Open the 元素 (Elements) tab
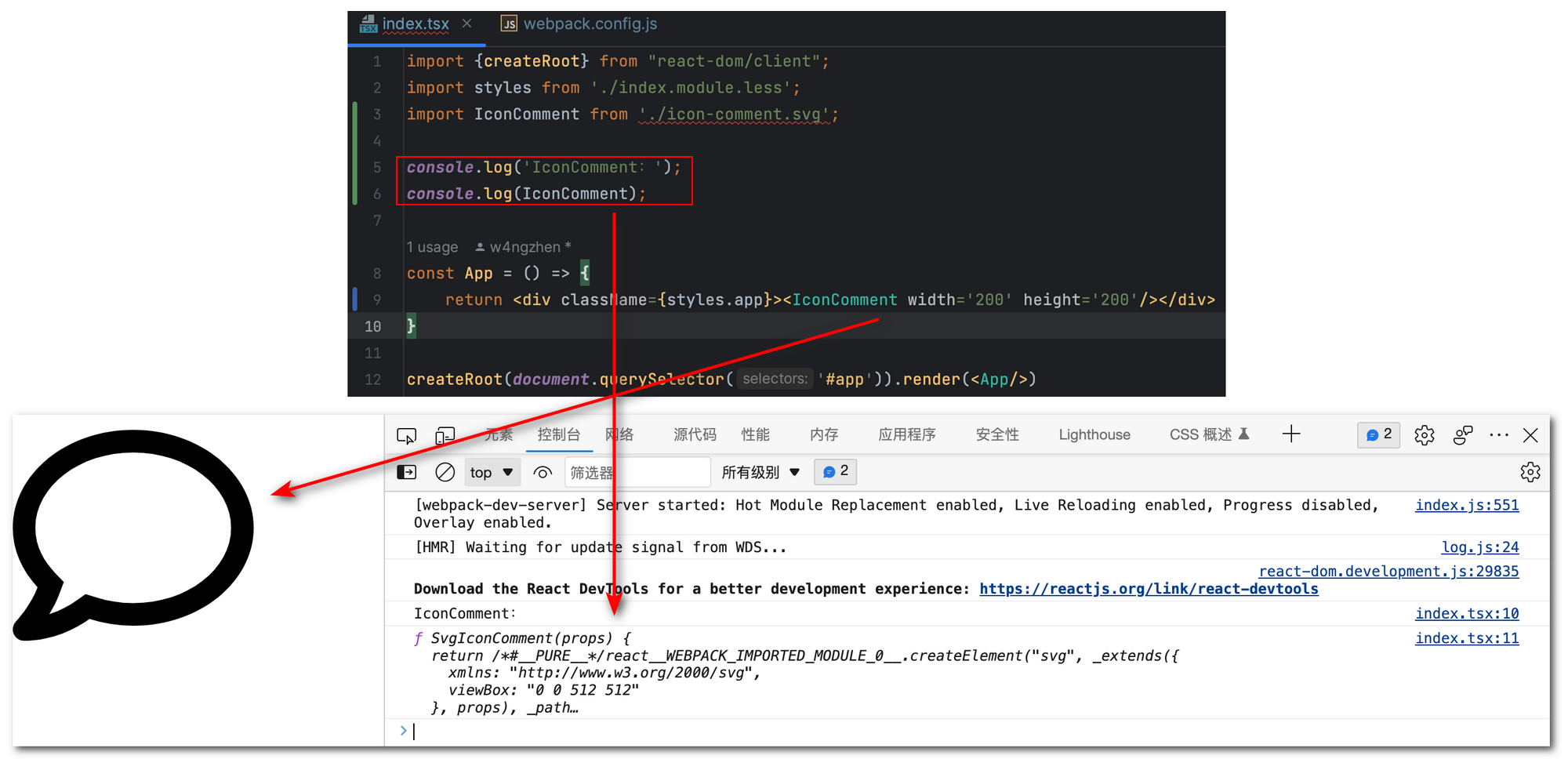Screen dimensions: 1568x759 499,434
